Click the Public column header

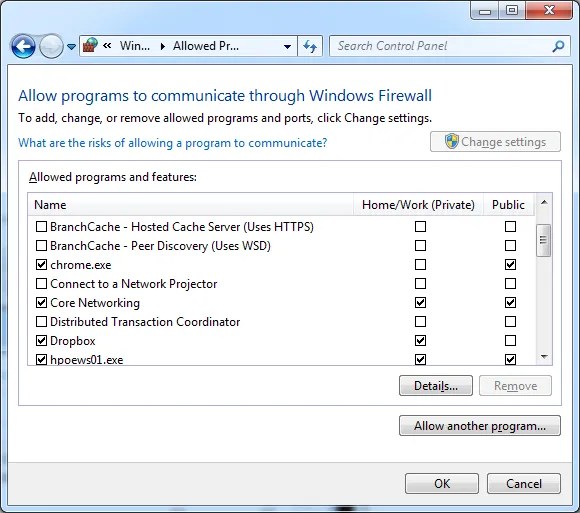coord(509,205)
